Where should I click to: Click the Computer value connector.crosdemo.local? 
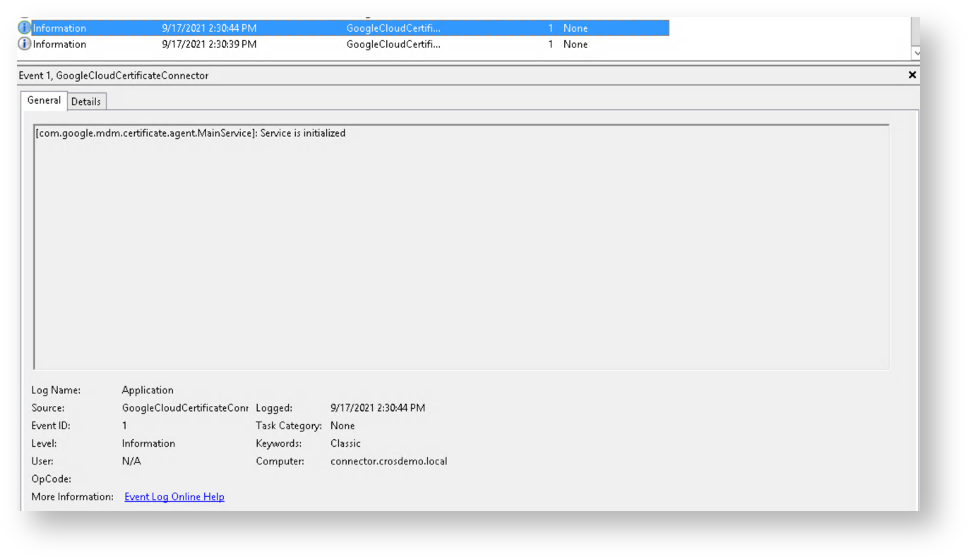tap(388, 461)
